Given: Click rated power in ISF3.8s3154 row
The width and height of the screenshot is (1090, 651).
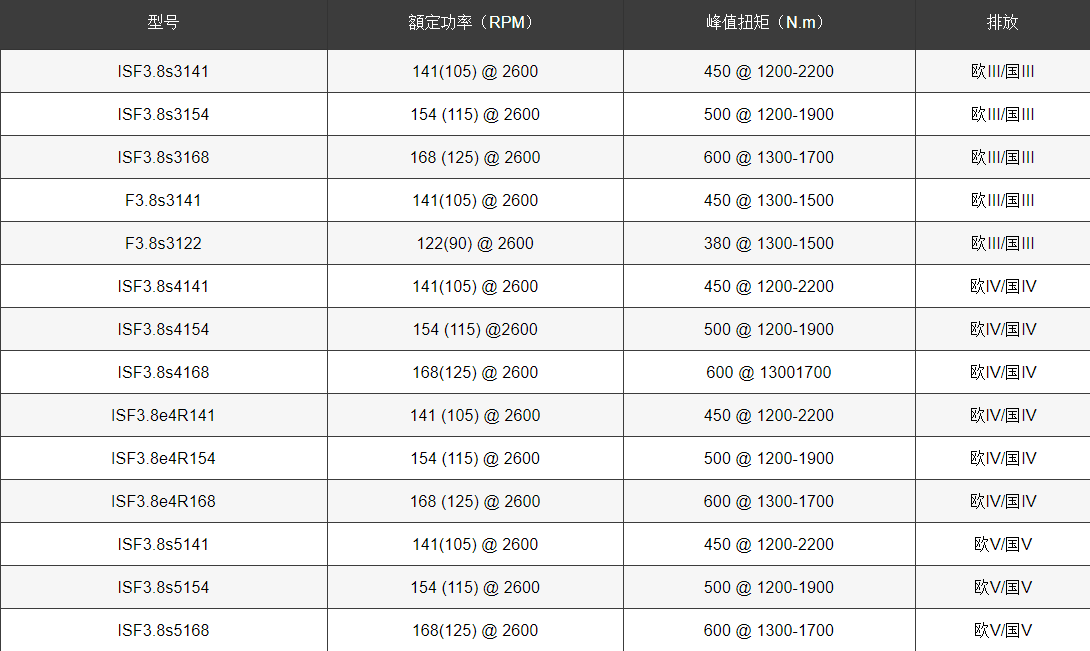Looking at the screenshot, I should click(475, 115).
